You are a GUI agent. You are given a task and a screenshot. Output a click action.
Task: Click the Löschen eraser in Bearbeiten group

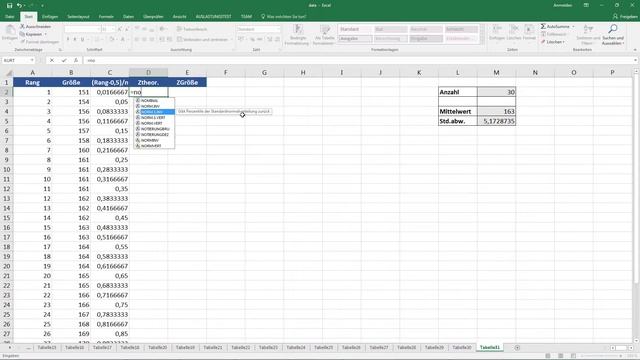[553, 42]
